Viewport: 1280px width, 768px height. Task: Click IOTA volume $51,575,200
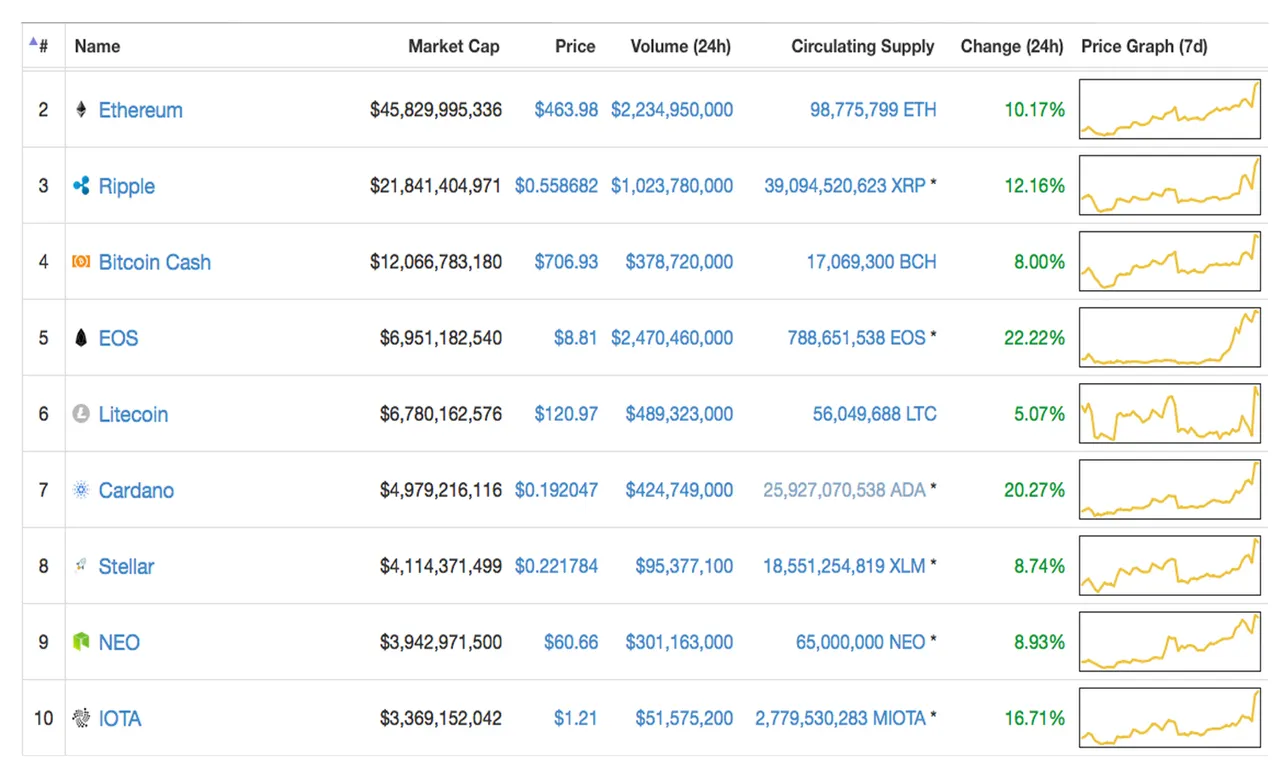point(685,718)
